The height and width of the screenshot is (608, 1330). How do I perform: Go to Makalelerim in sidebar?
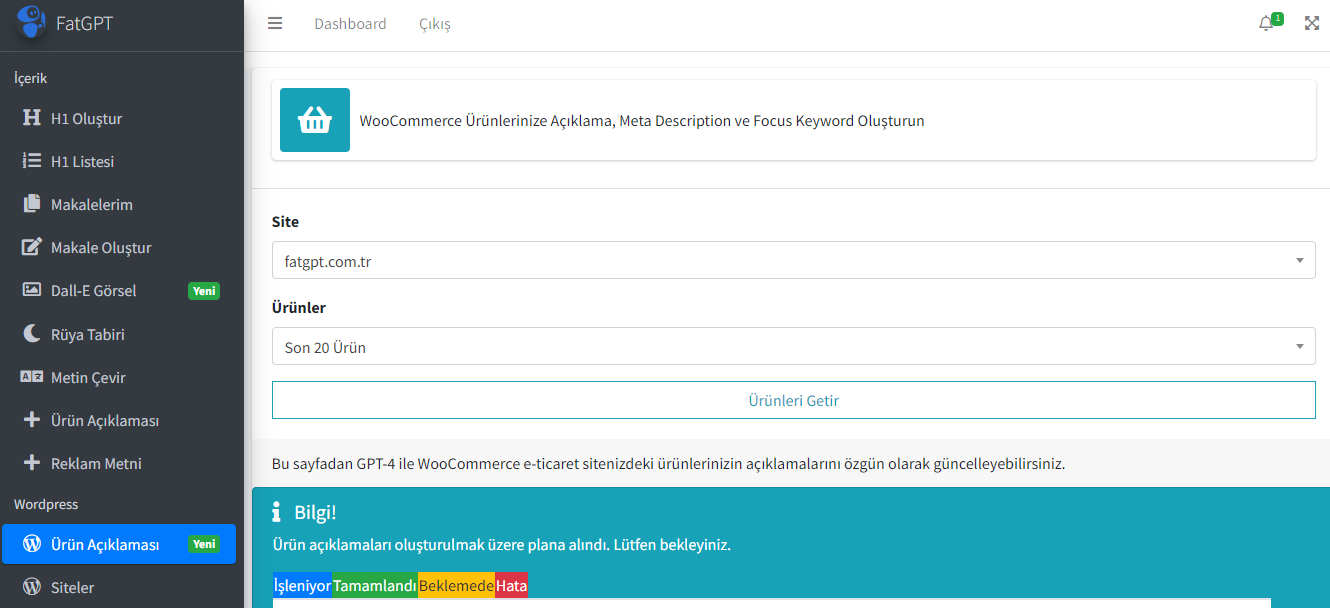(x=119, y=205)
